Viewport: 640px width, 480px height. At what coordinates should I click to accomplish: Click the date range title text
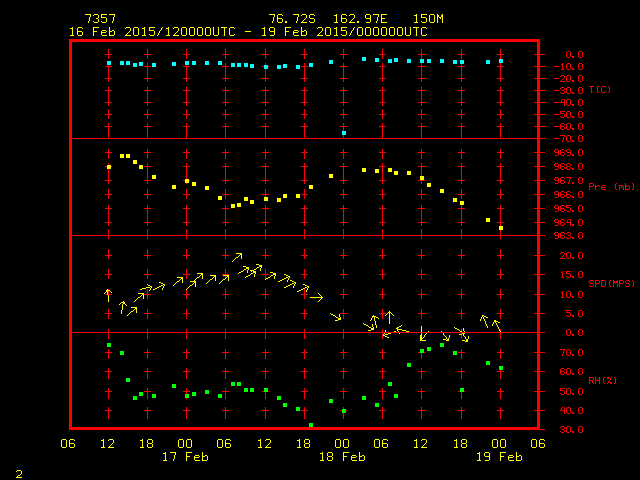[249, 32]
